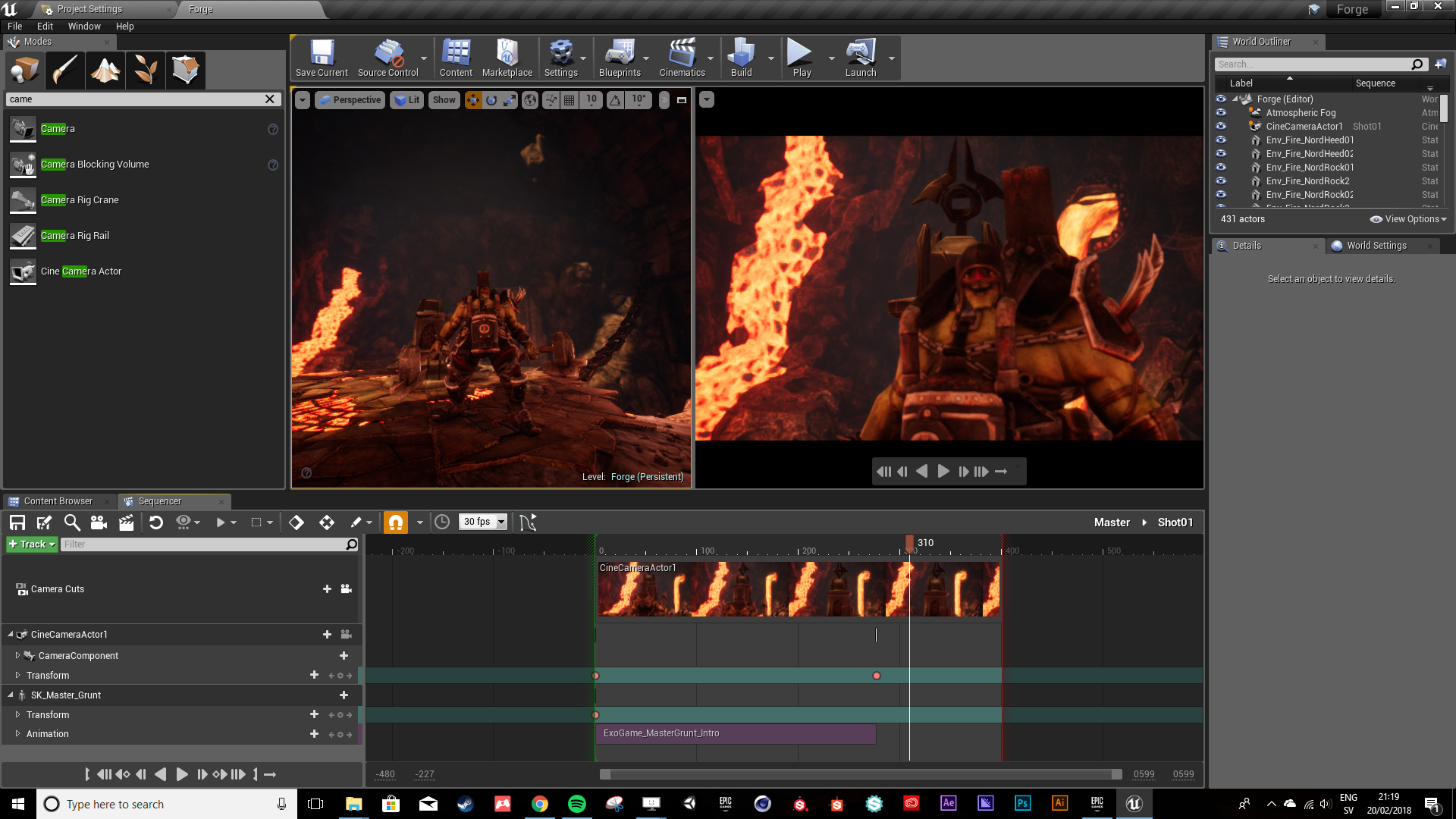Select the Geometry Editing mode icon

186,71
